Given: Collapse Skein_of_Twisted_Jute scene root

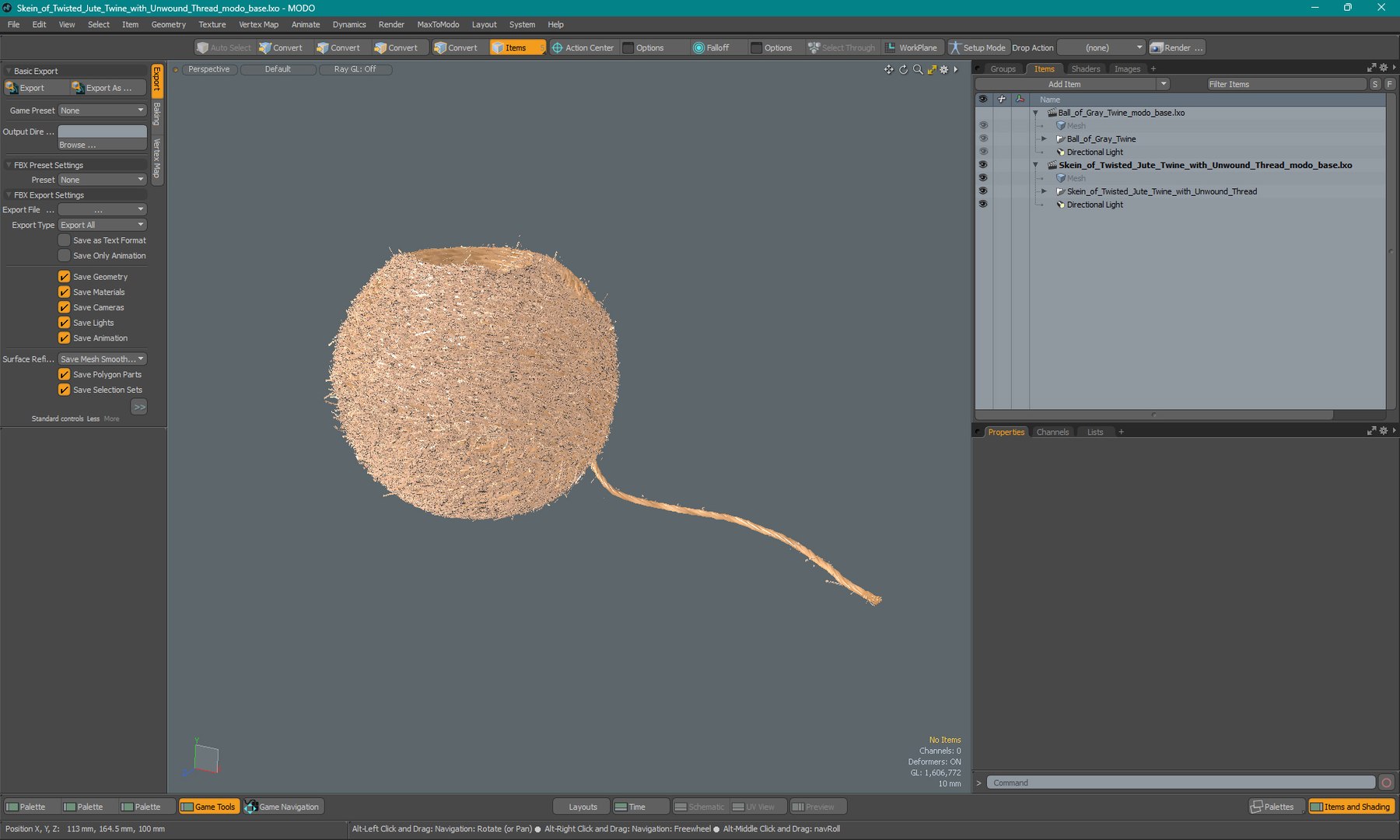Looking at the screenshot, I should click(x=1035, y=165).
